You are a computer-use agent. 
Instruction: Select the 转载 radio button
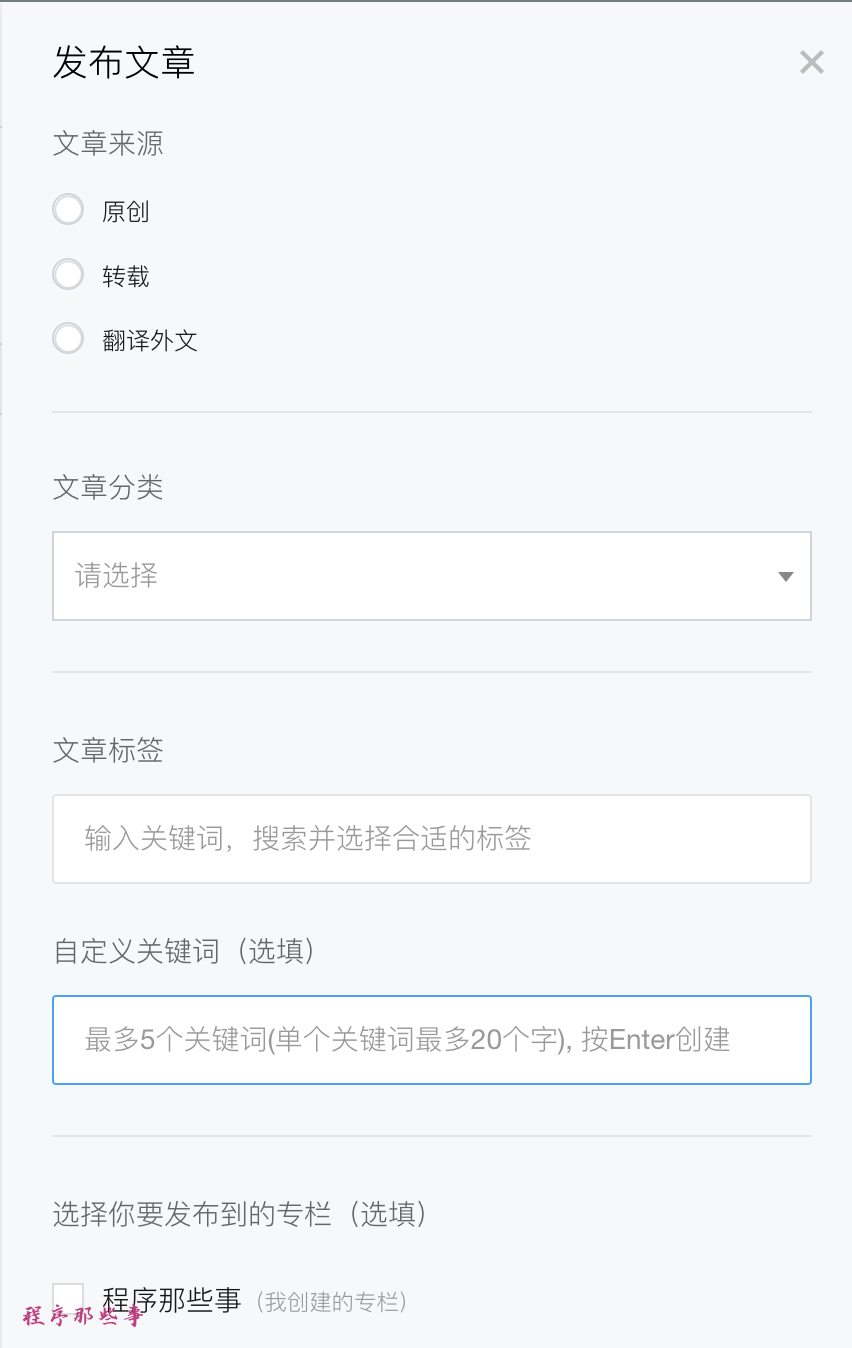68,275
